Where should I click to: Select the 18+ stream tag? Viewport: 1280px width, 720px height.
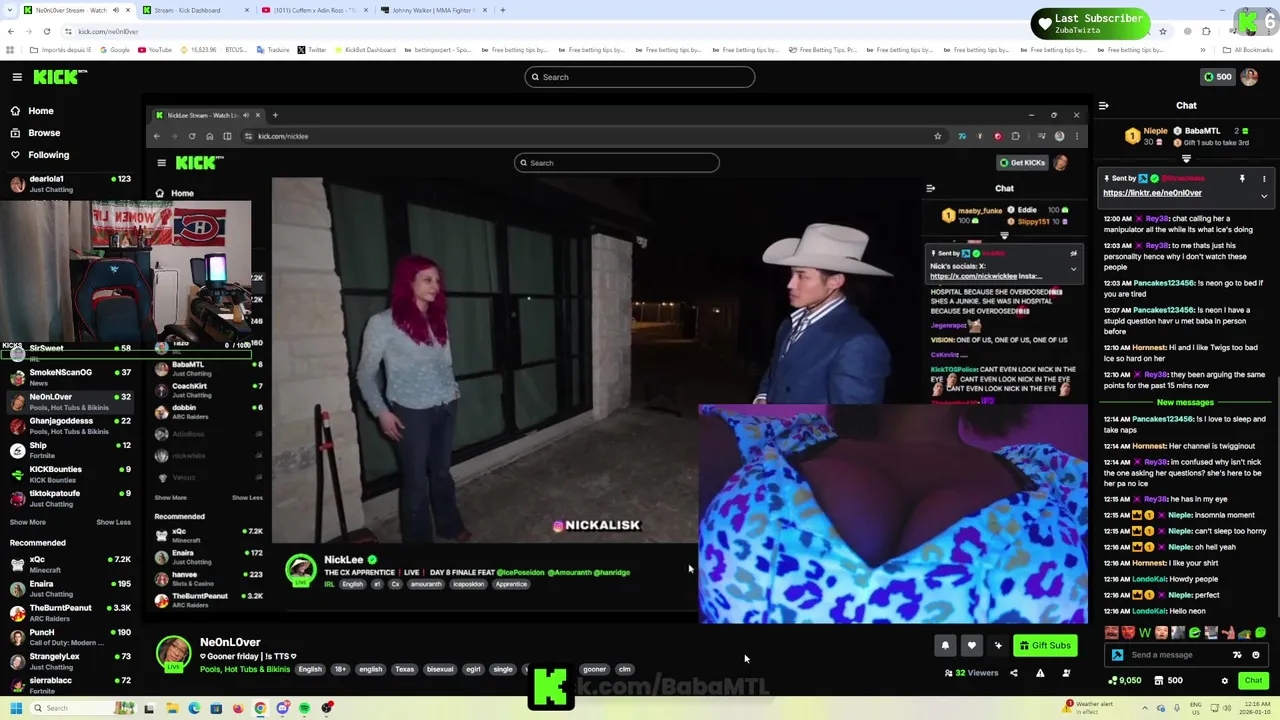(x=340, y=670)
